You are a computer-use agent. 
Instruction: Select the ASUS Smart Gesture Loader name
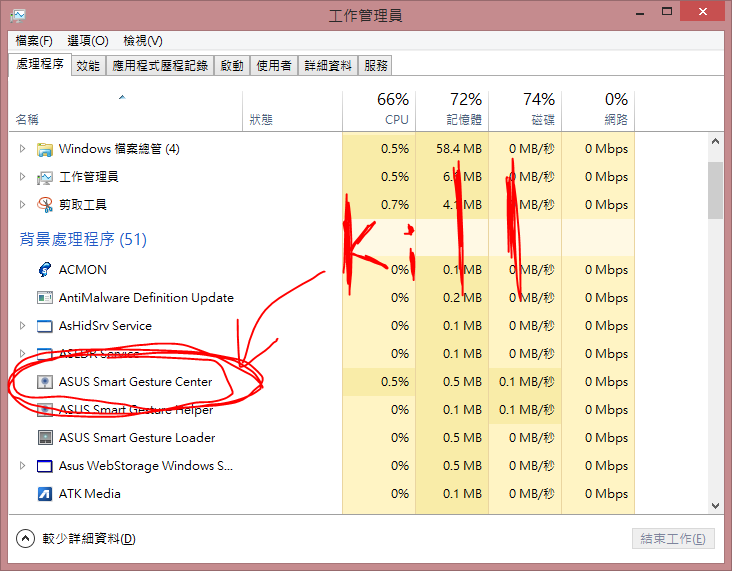pyautogui.click(x=137, y=438)
